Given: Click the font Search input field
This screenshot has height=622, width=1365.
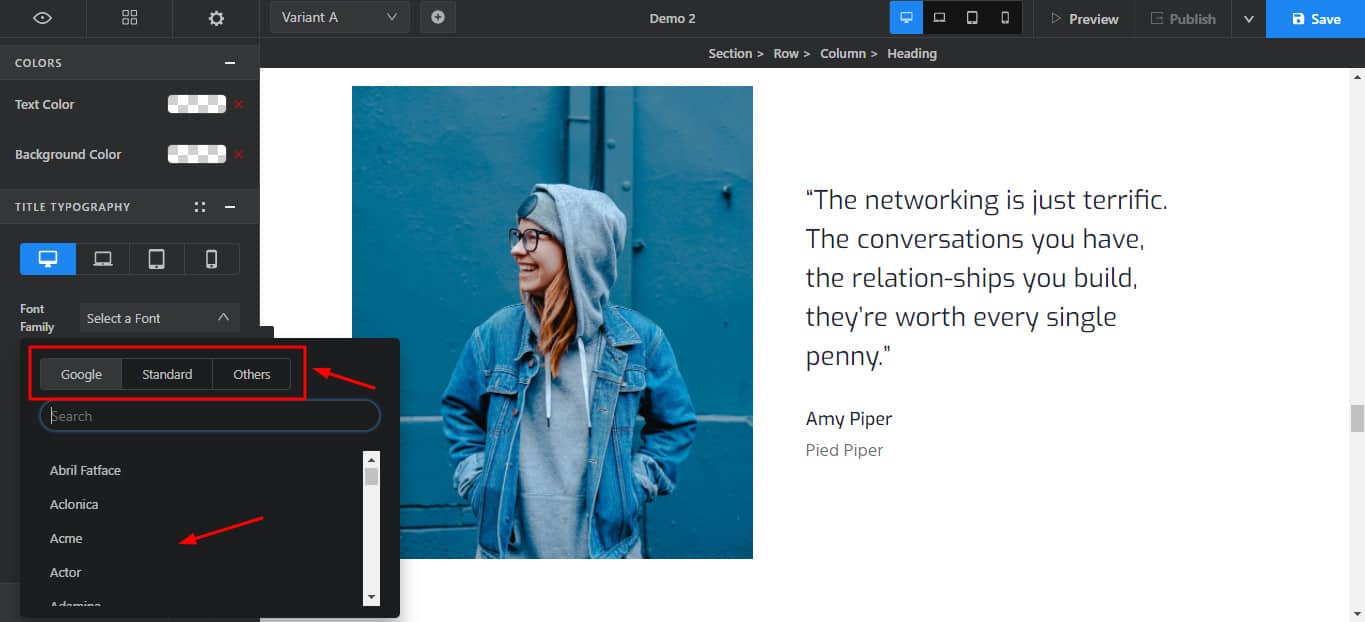Looking at the screenshot, I should (210, 416).
